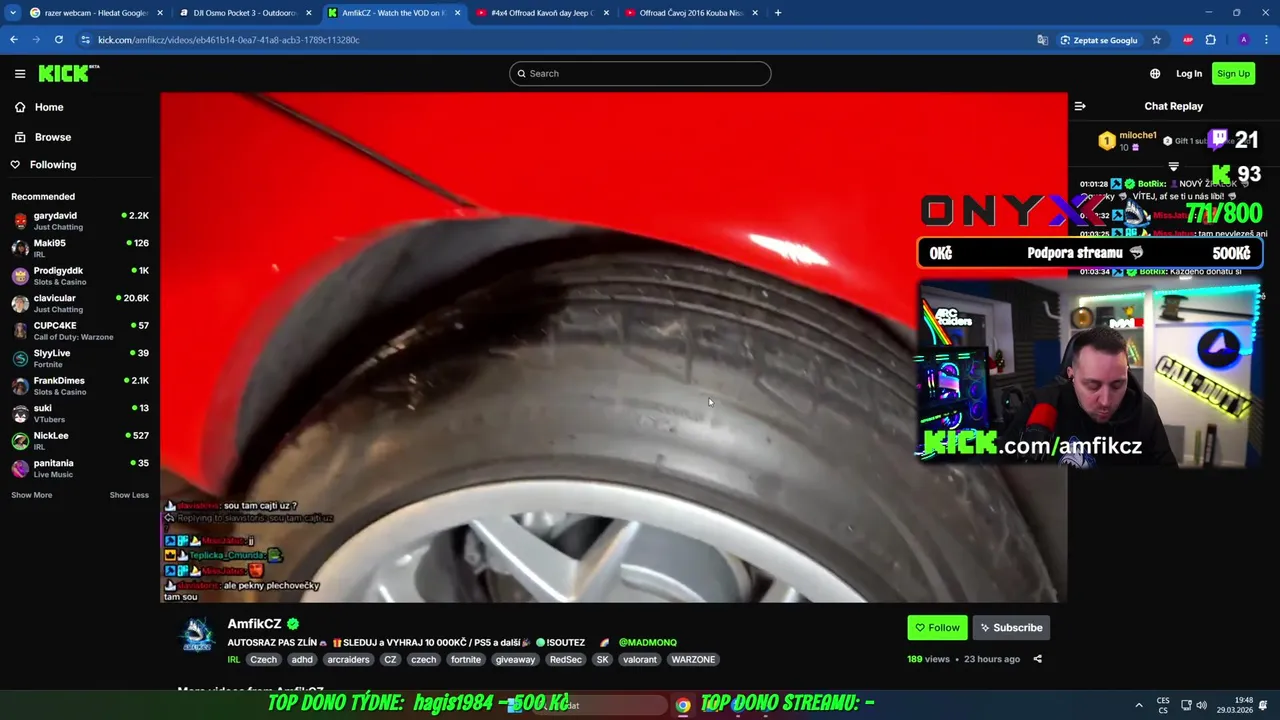Reload the current page
Viewport: 1280px width, 720px height.
coord(59,40)
